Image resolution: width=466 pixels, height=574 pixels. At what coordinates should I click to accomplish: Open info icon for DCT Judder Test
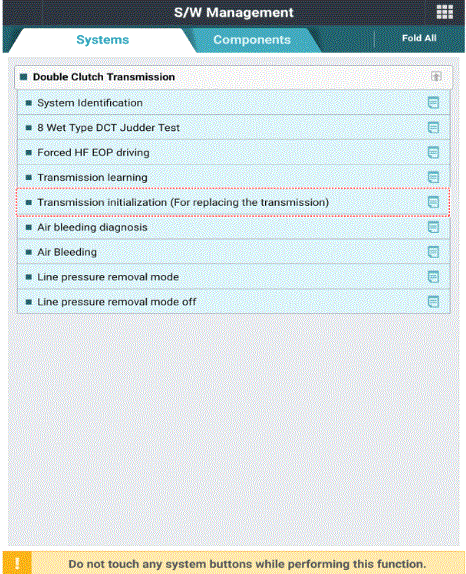point(433,128)
